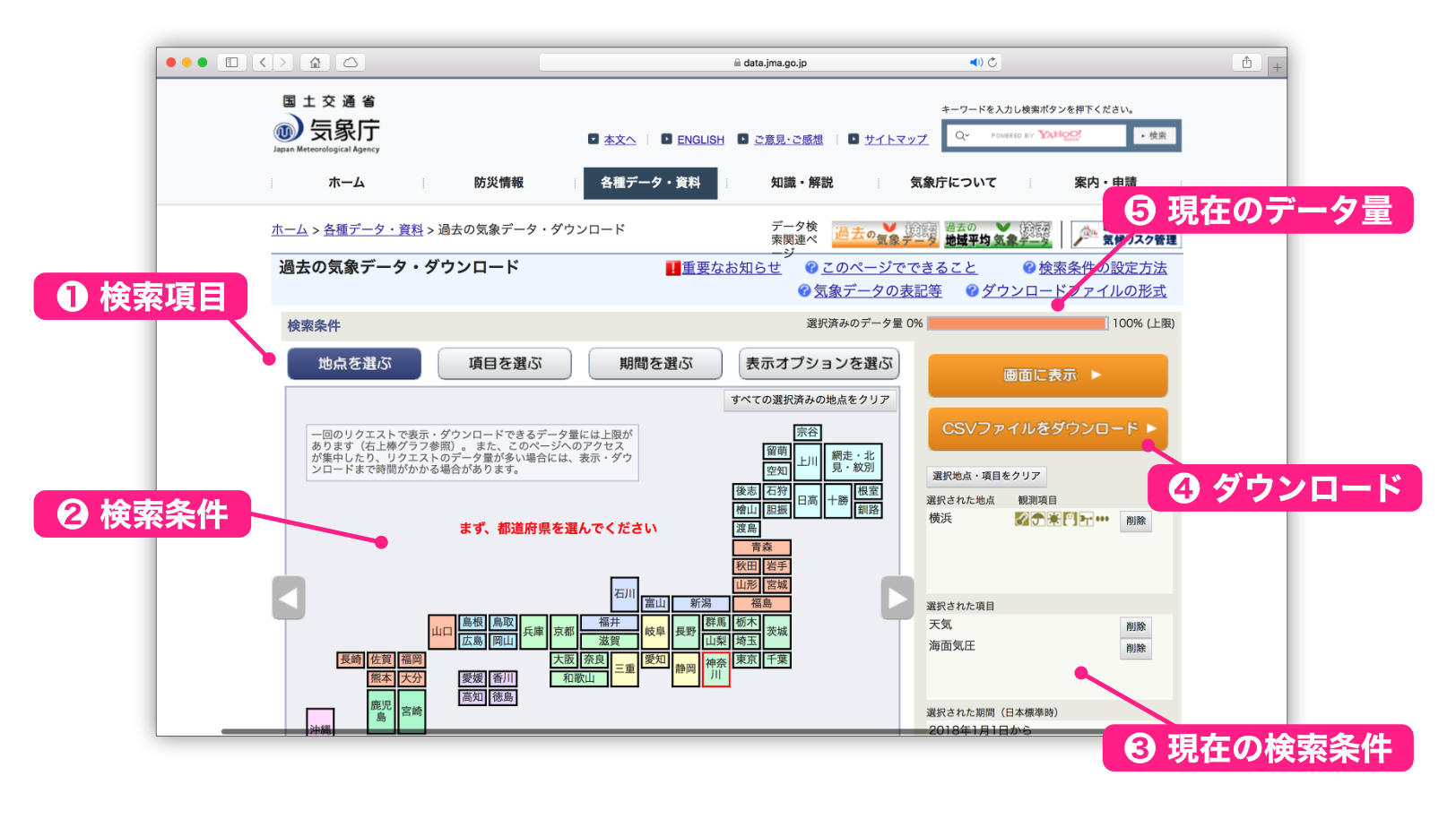Click the 画面に表示 orange button

pyautogui.click(x=1047, y=375)
